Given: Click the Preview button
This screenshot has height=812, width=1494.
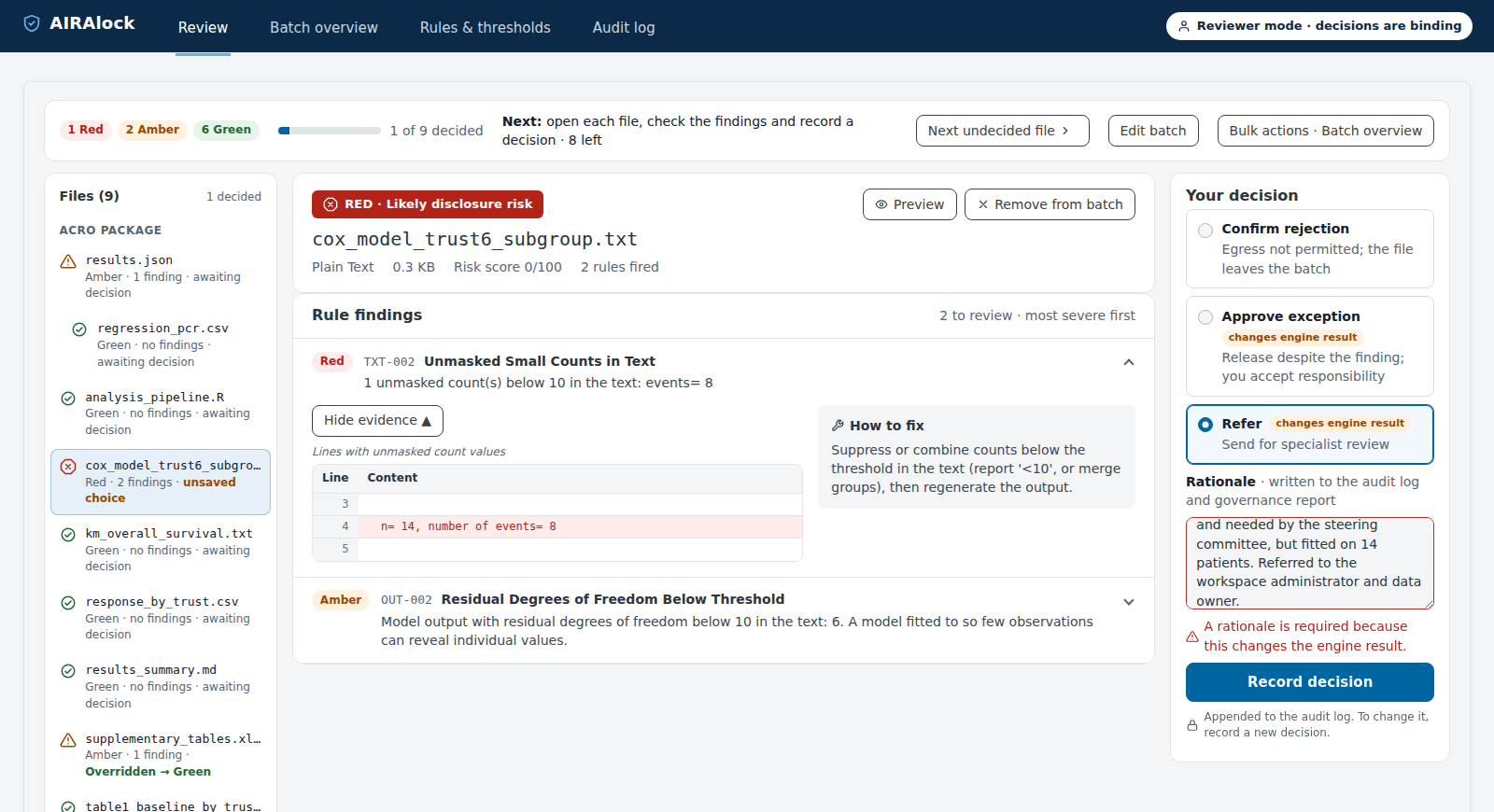Looking at the screenshot, I should 909,204.
